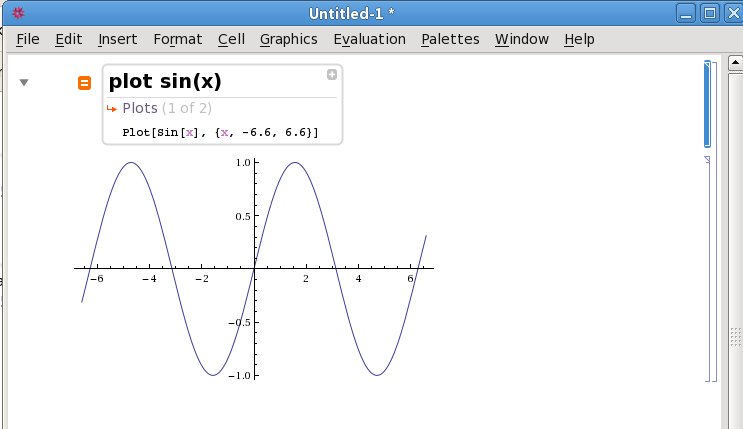The width and height of the screenshot is (743, 429).
Task: Open the Format menu
Action: point(178,39)
